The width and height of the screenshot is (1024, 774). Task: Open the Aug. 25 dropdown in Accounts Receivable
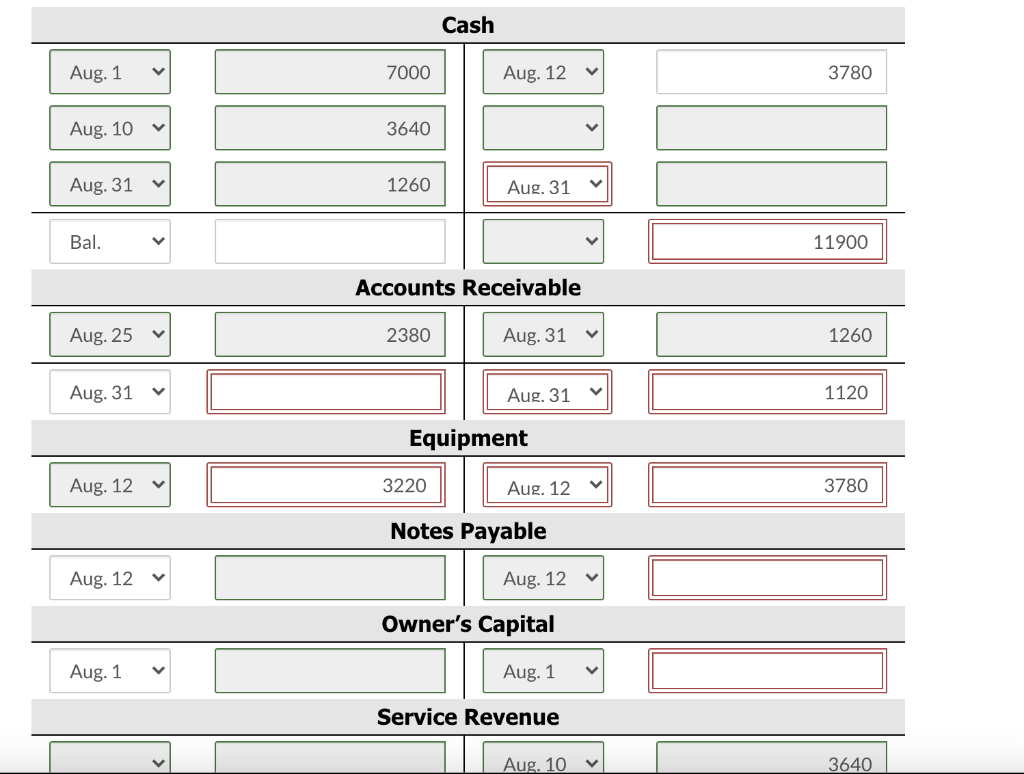pos(110,334)
